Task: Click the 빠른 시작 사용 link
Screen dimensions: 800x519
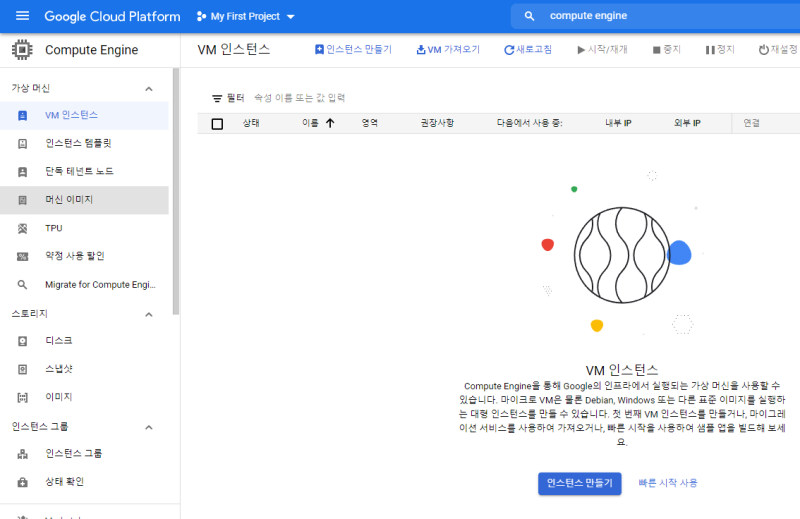Action: (x=668, y=483)
